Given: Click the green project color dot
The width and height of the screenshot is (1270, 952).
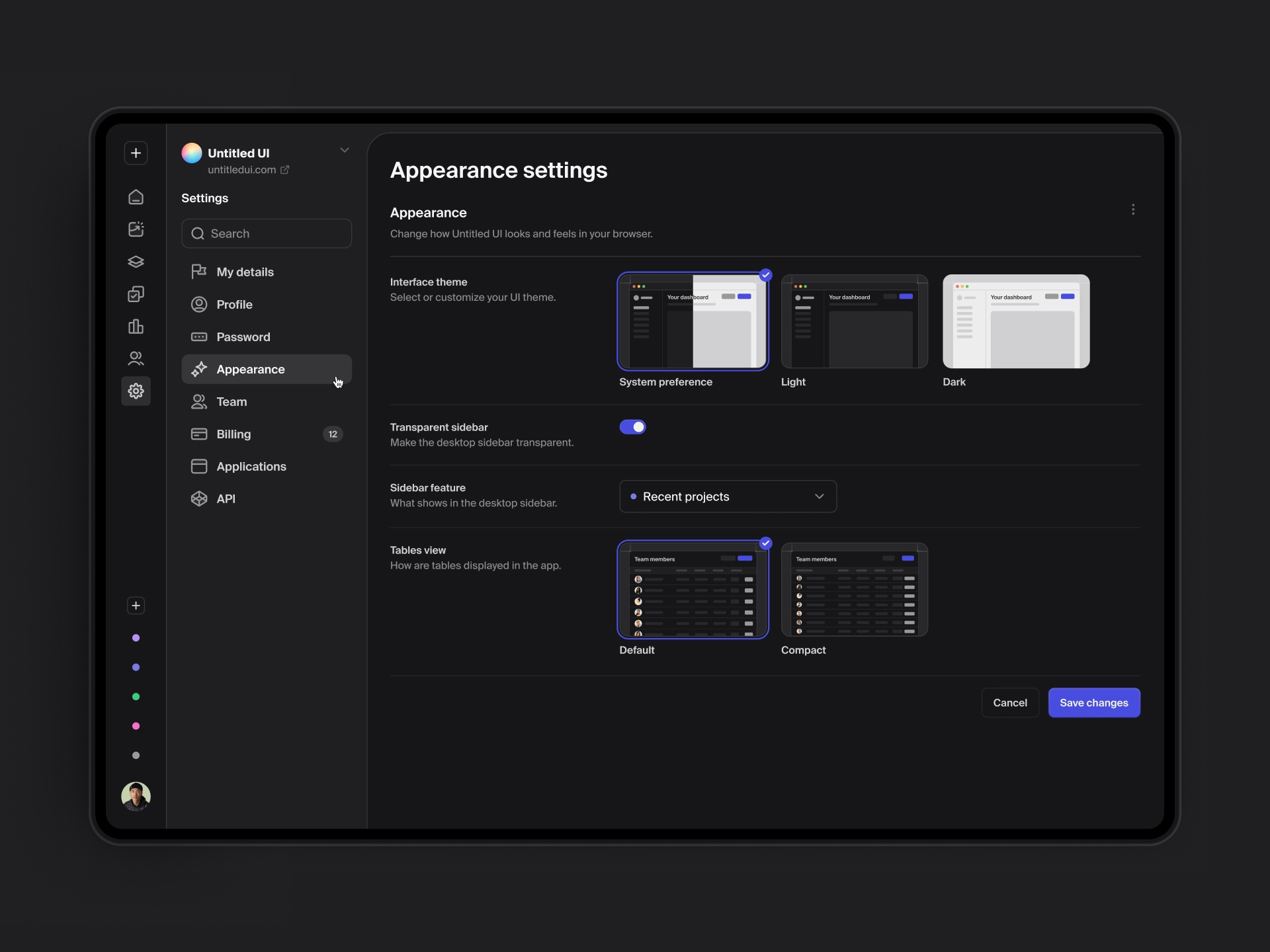Looking at the screenshot, I should point(136,697).
